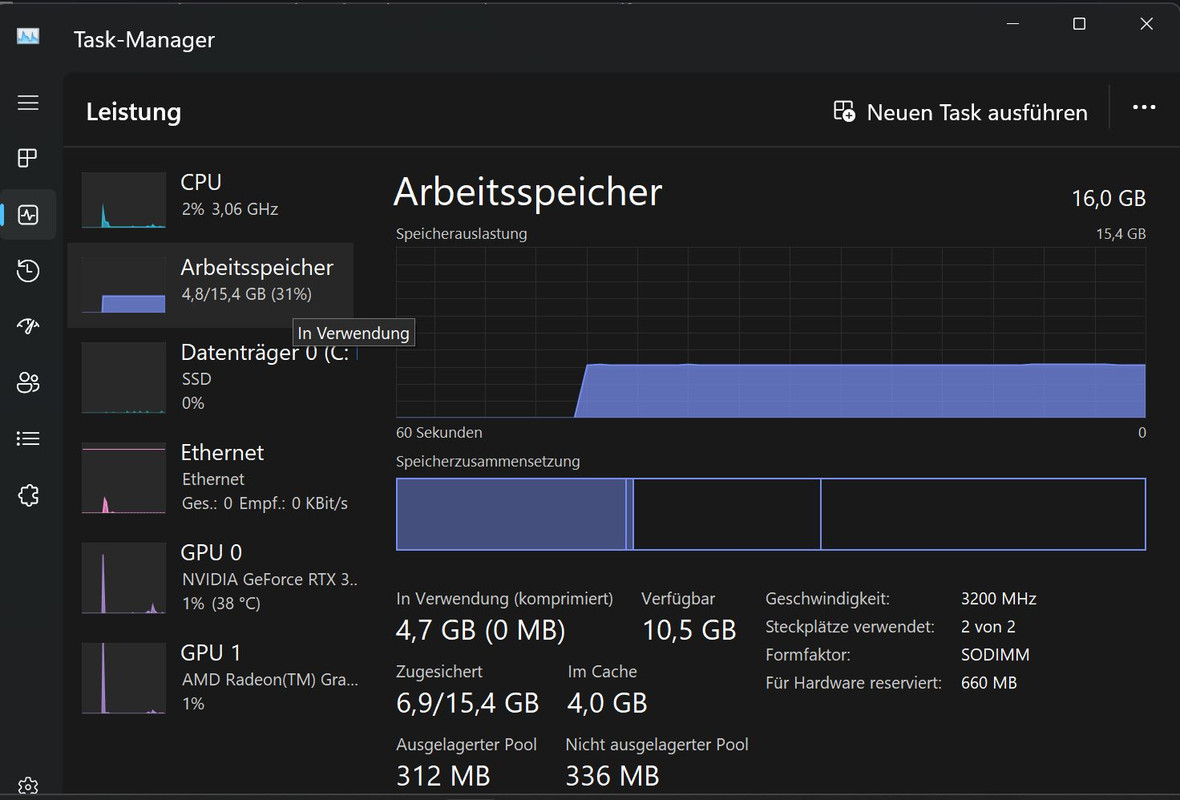Open the Details list icon

point(28,438)
